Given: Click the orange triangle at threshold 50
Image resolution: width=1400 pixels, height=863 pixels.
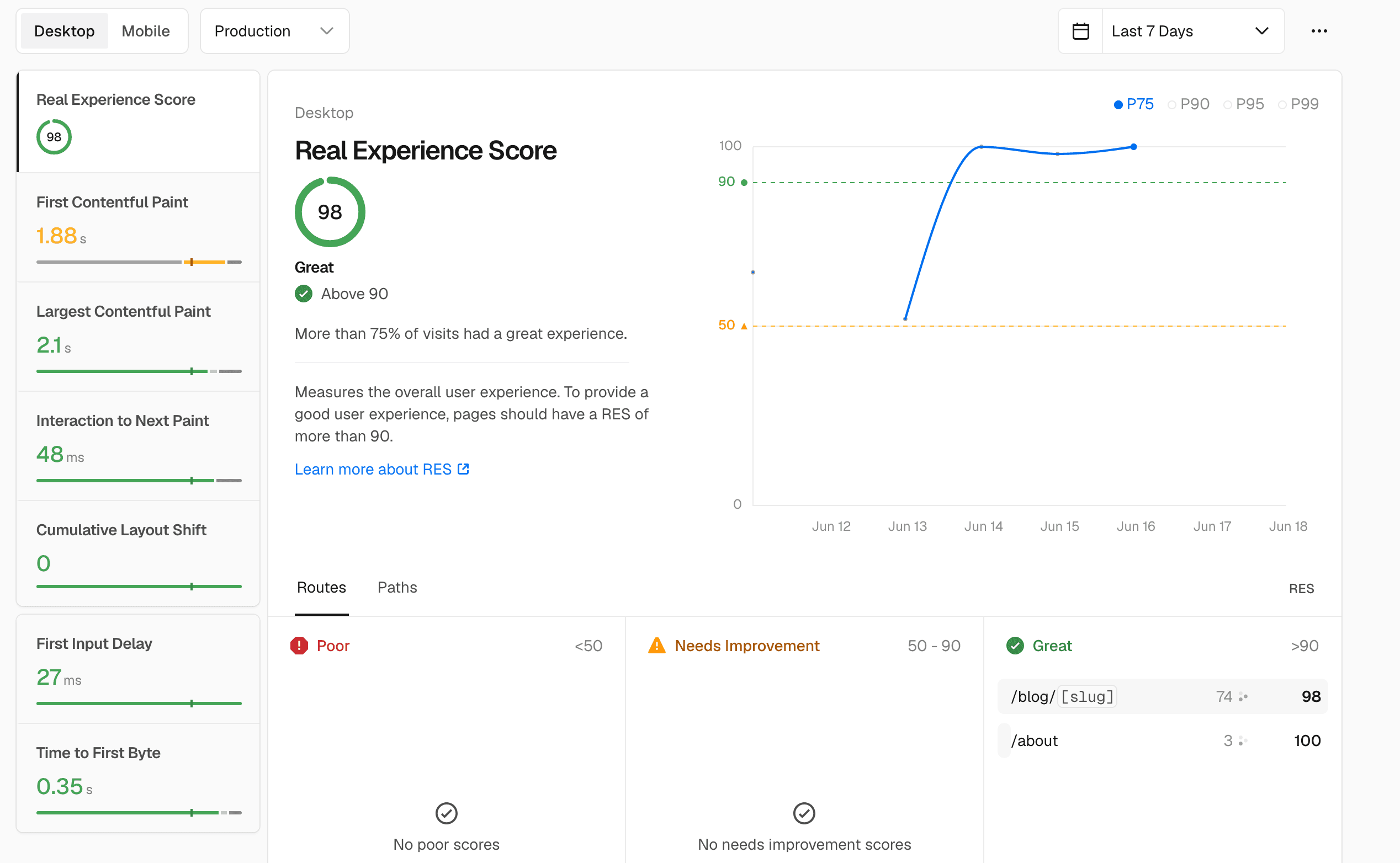Looking at the screenshot, I should click(x=744, y=326).
